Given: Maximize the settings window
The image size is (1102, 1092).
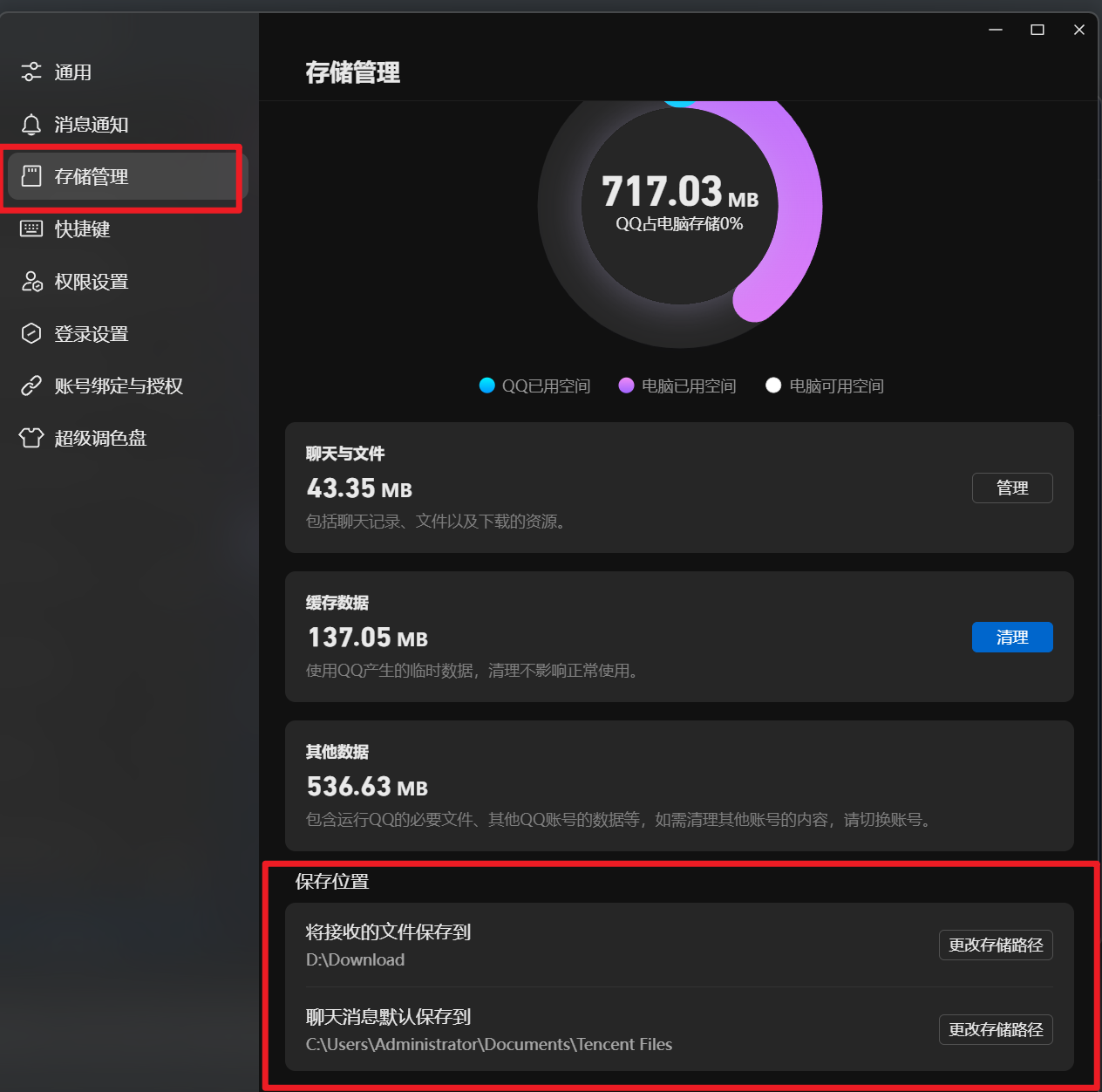Looking at the screenshot, I should pyautogui.click(x=1037, y=30).
